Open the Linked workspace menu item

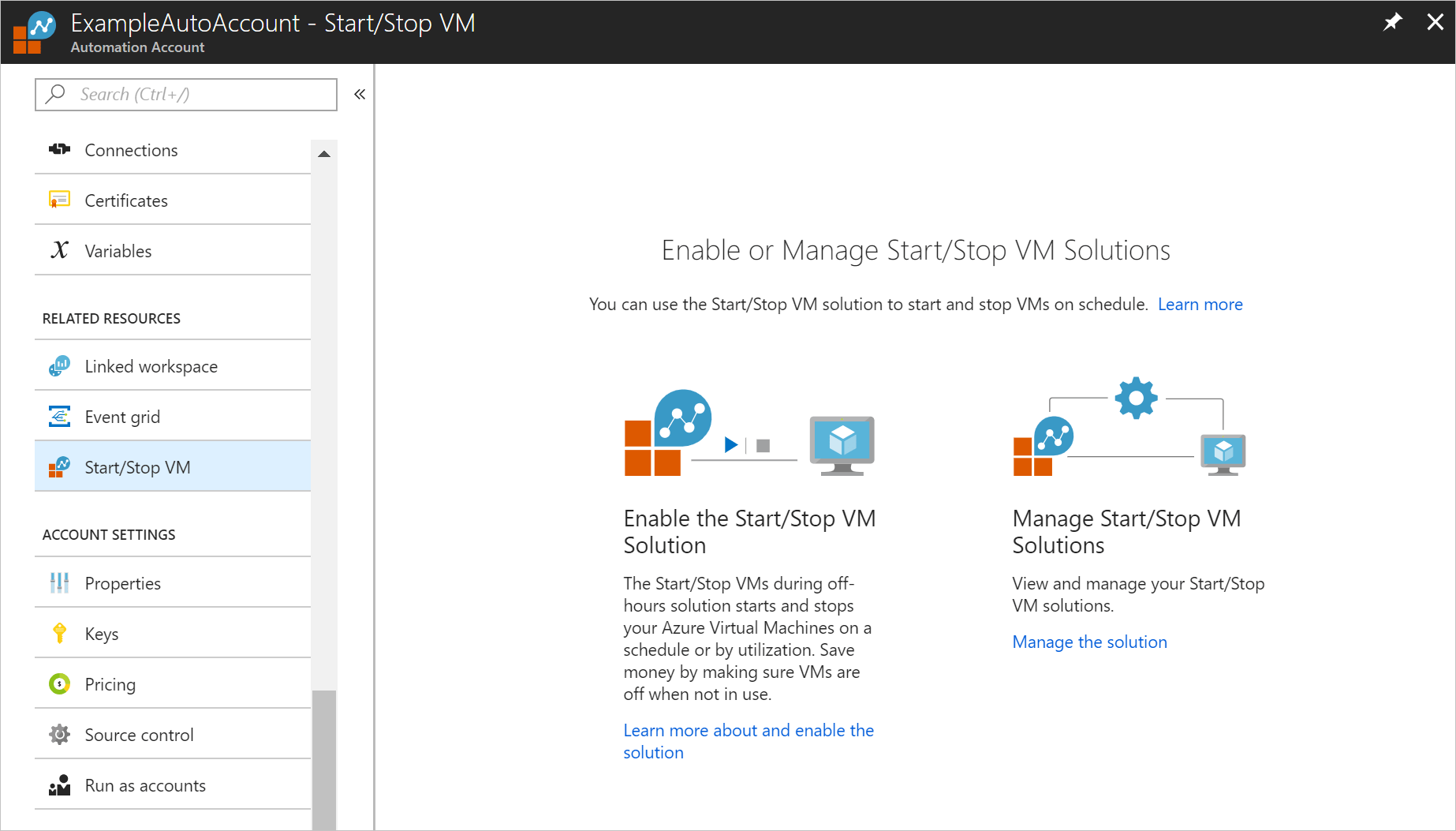173,366
